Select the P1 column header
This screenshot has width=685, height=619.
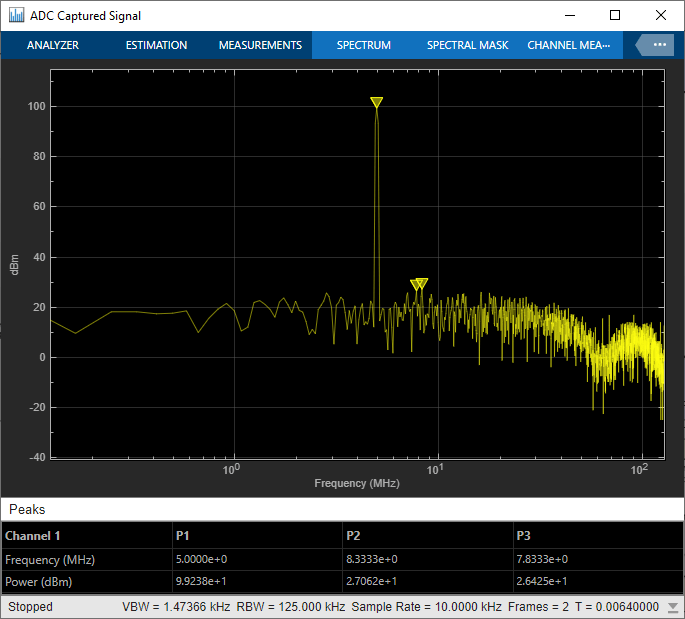point(257,536)
